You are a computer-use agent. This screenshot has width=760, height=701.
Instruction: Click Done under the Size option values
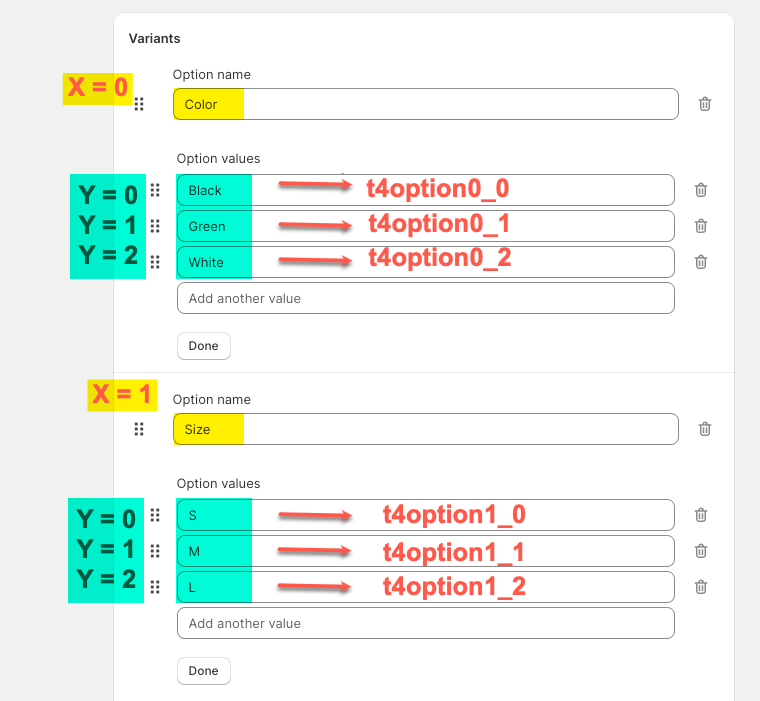[x=204, y=671]
